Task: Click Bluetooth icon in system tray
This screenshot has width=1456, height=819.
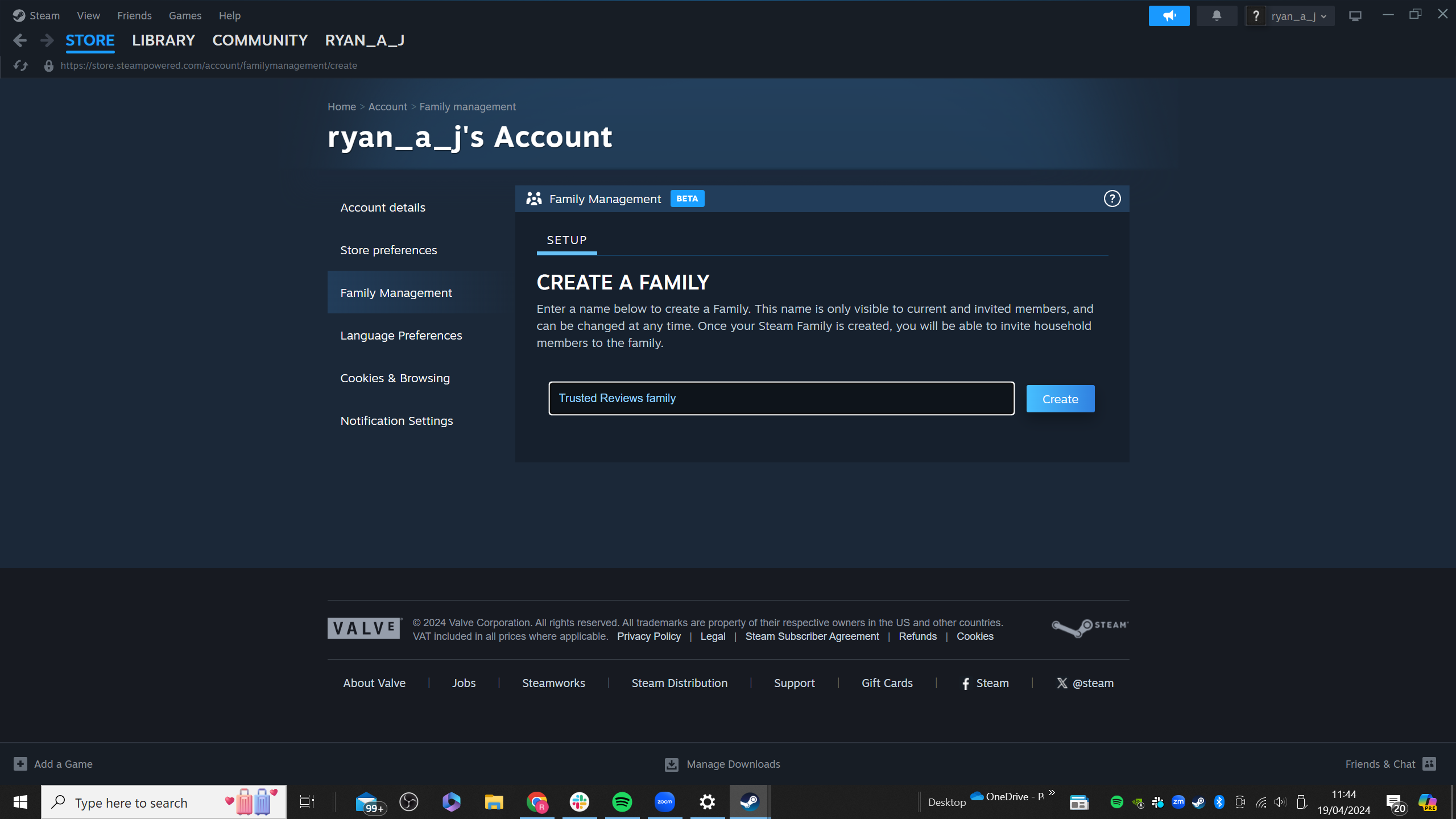Action: point(1219,803)
